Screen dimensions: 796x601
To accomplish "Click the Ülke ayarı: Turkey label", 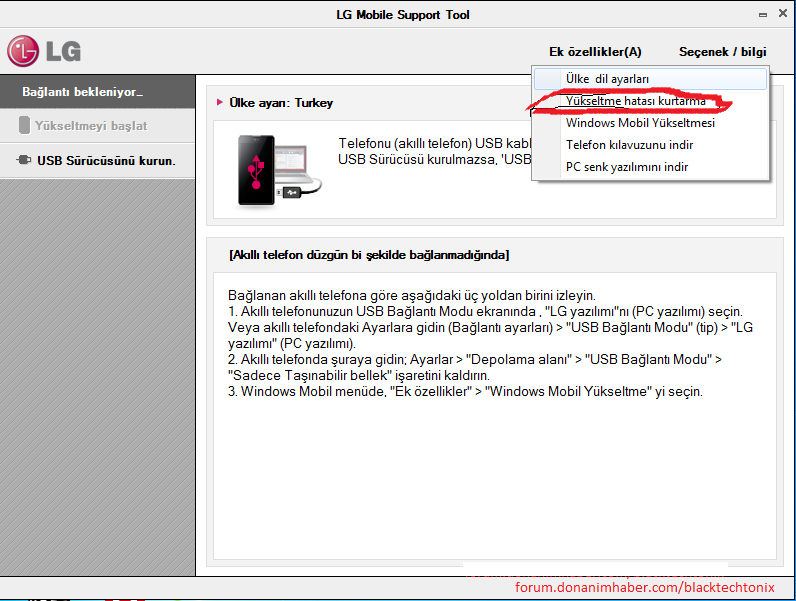I will point(281,103).
